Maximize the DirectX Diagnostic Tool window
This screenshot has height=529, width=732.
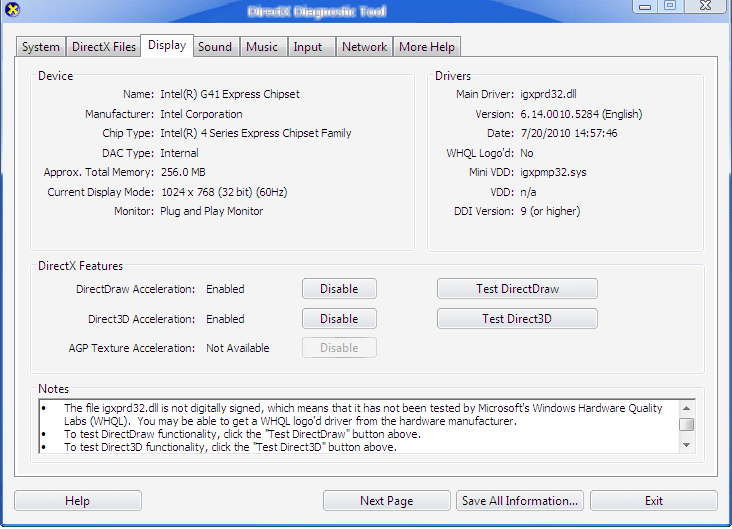[x=670, y=6]
